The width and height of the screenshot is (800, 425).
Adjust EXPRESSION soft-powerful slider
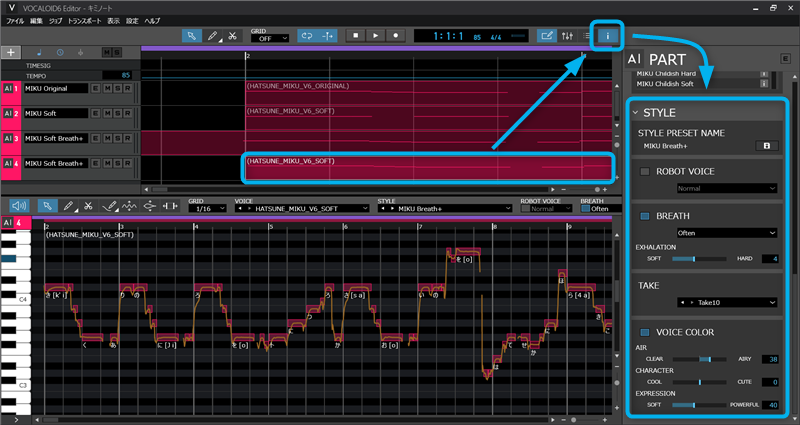[699, 405]
